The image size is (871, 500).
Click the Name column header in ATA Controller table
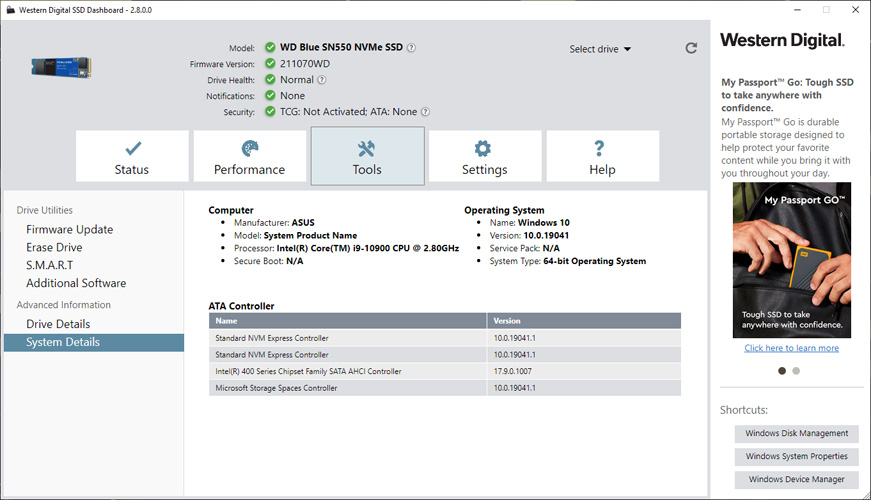pos(348,321)
